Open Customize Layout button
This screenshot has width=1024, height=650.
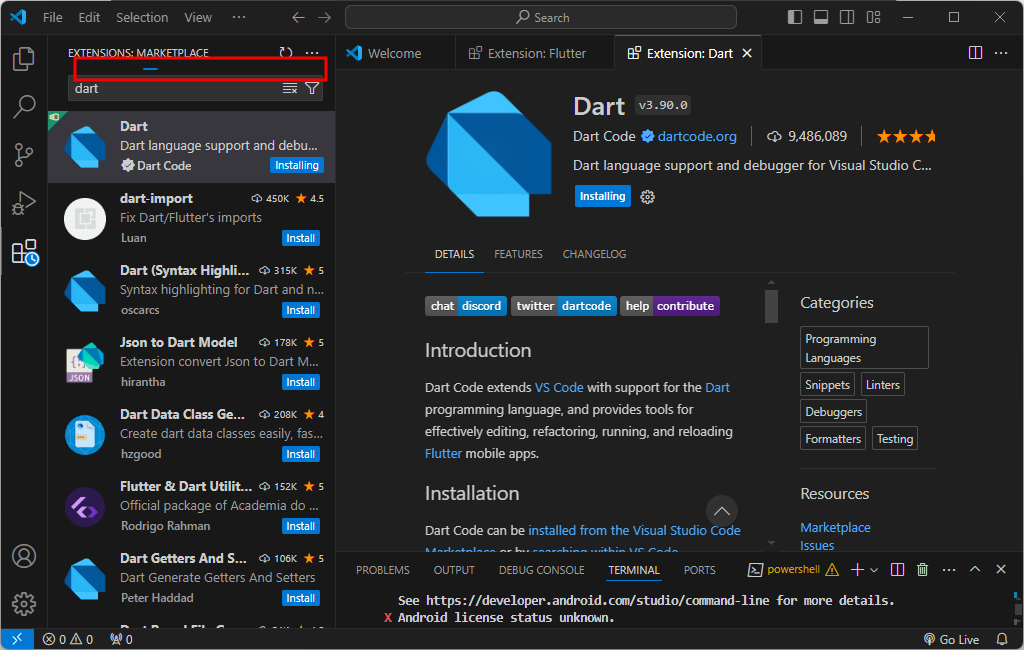point(874,18)
